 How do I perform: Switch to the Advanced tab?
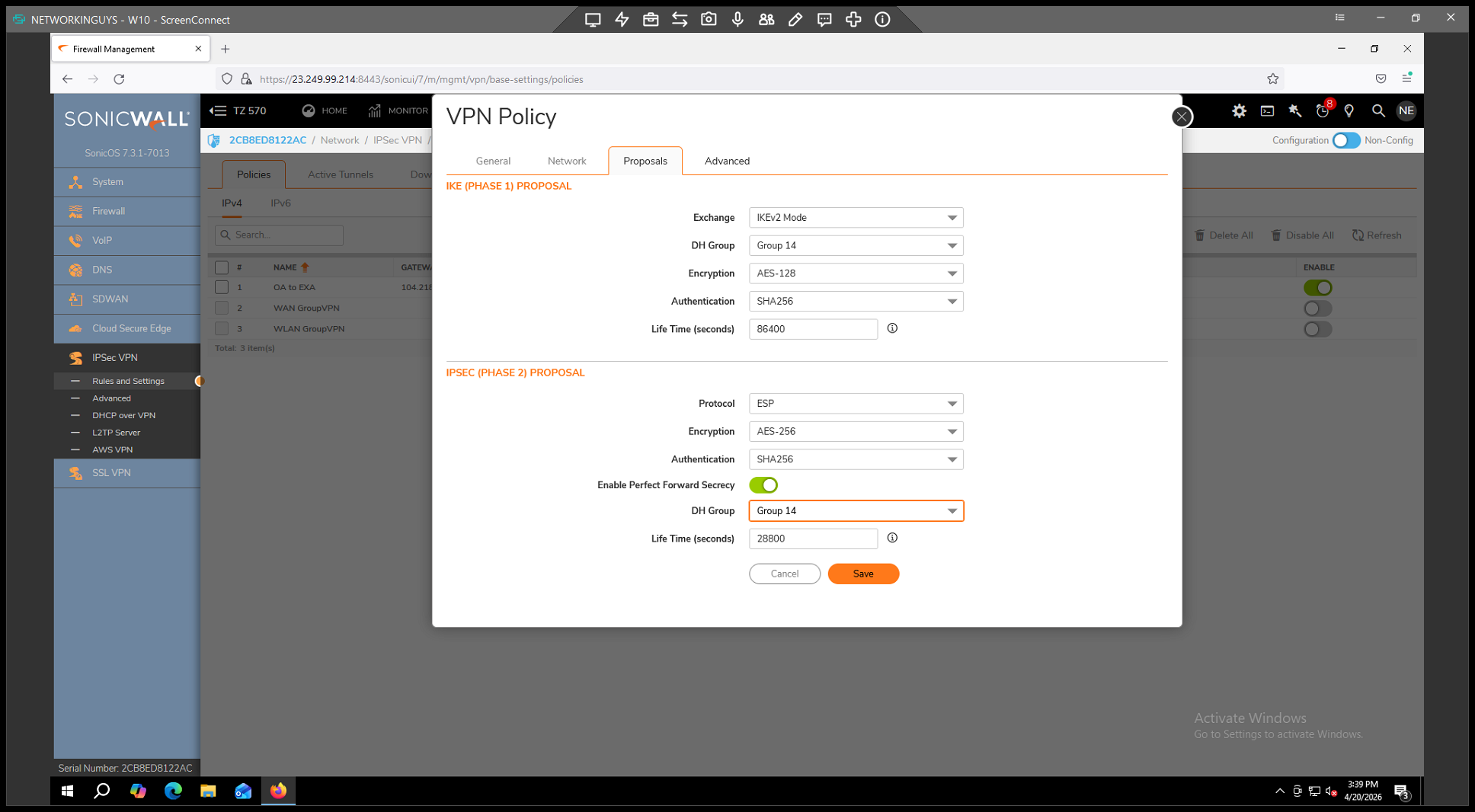pos(726,161)
